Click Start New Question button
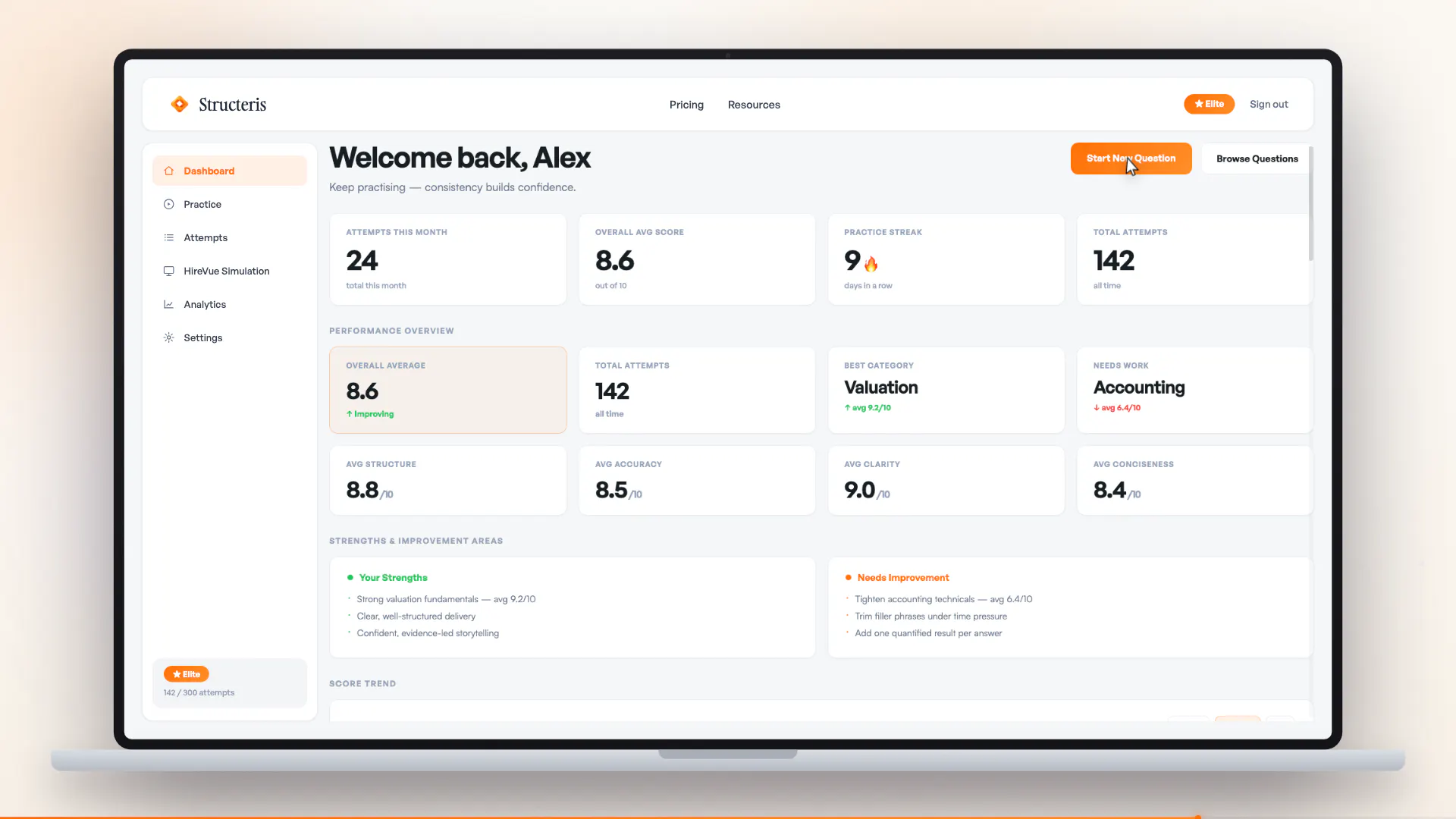The image size is (1456, 819). click(1131, 158)
